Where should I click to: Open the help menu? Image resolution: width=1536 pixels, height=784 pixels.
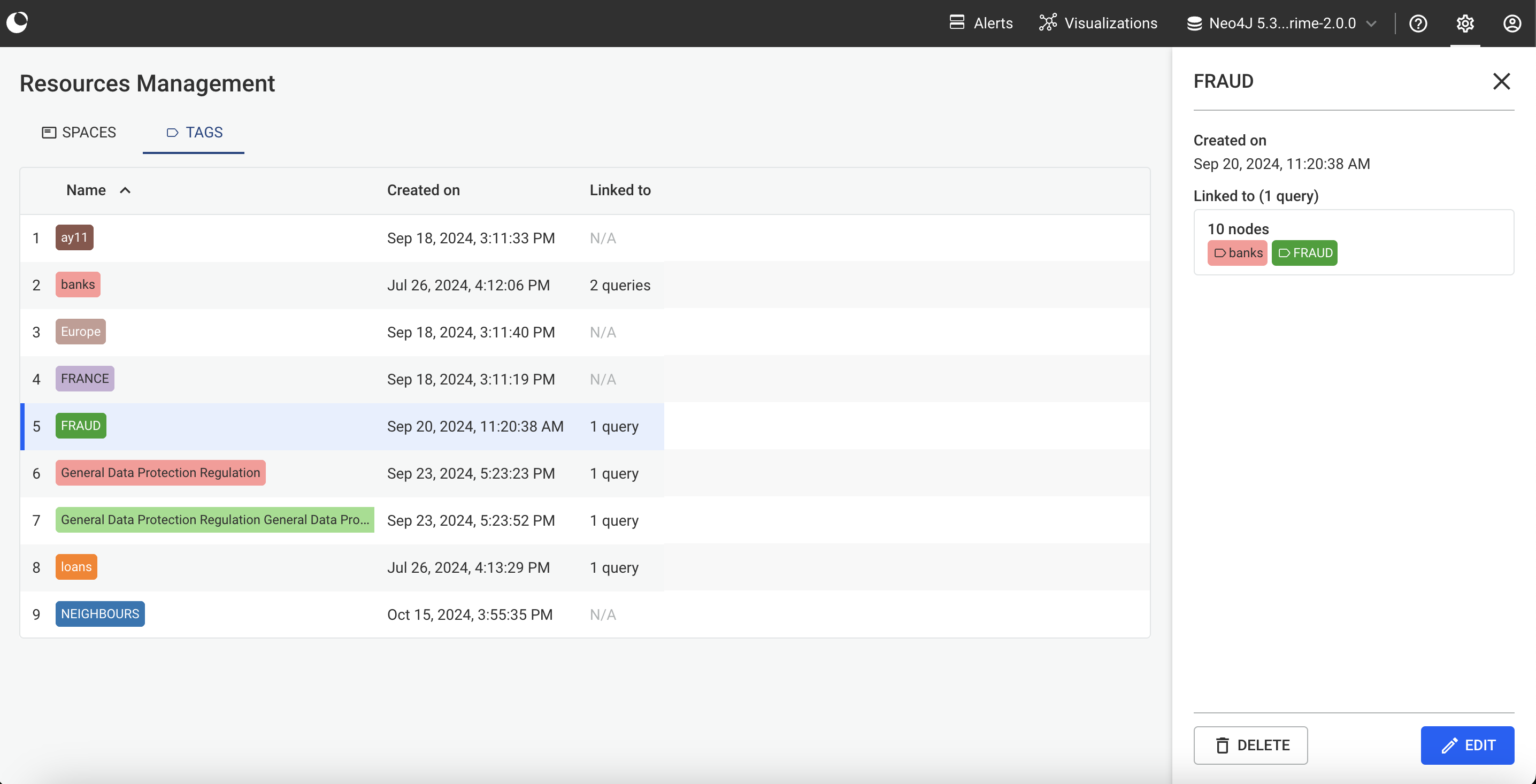[1418, 23]
